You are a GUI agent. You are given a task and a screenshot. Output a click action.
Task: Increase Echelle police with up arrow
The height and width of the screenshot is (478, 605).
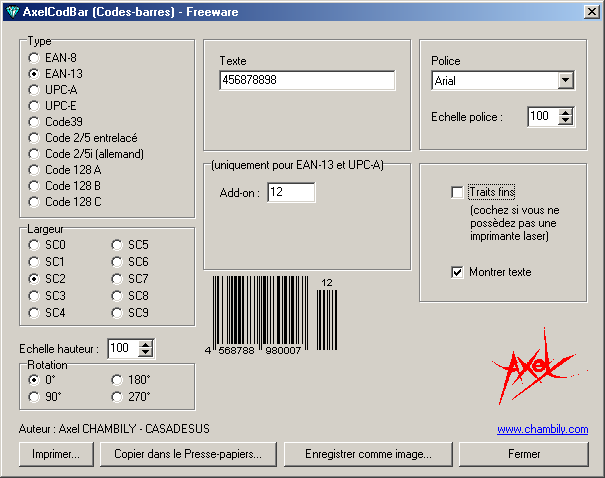[x=566, y=112]
